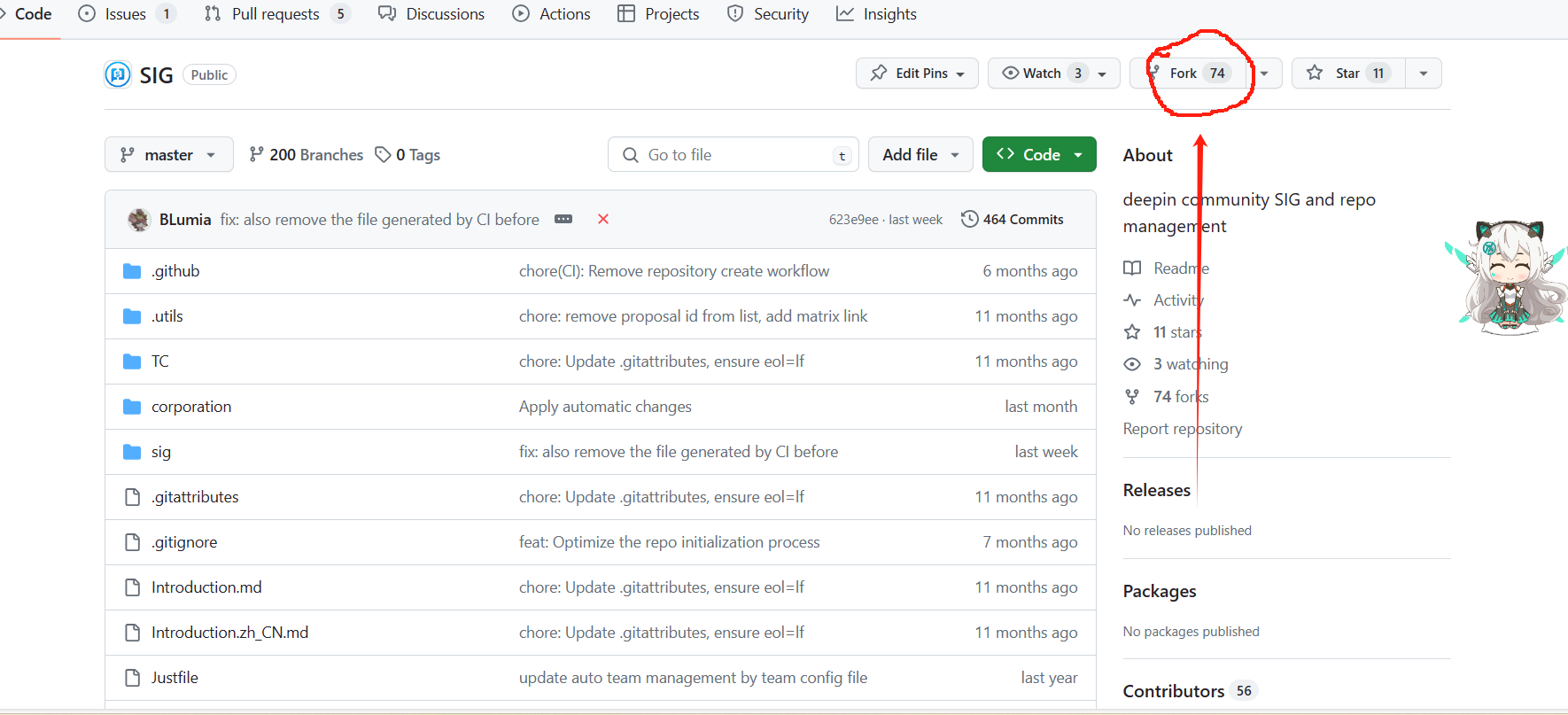
Task: Focus the Go to file search field
Action: click(733, 154)
